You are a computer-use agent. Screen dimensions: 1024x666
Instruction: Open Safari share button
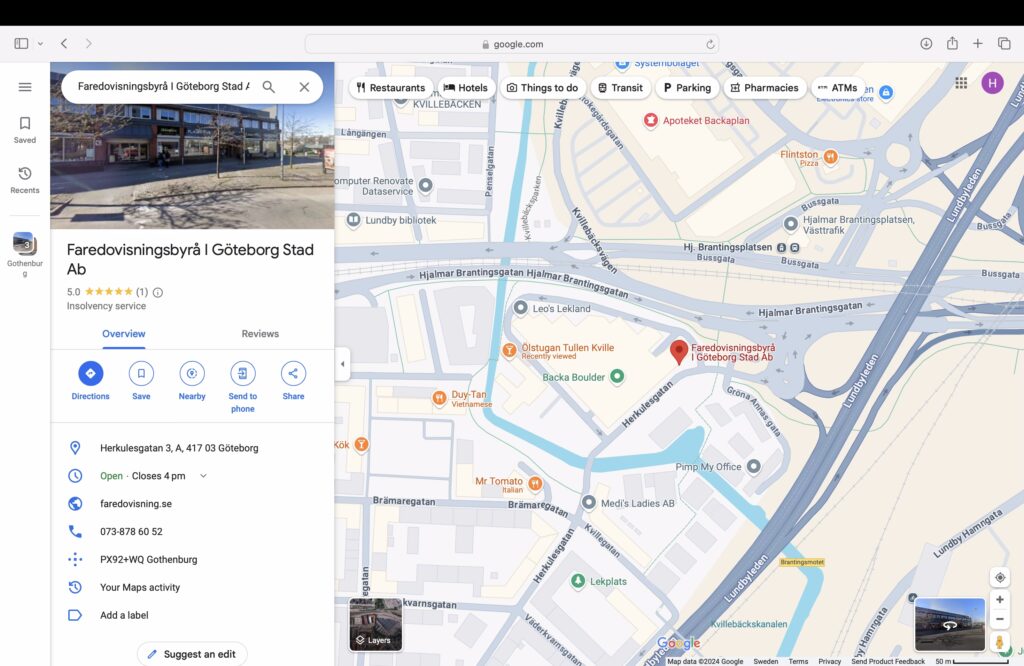click(952, 43)
